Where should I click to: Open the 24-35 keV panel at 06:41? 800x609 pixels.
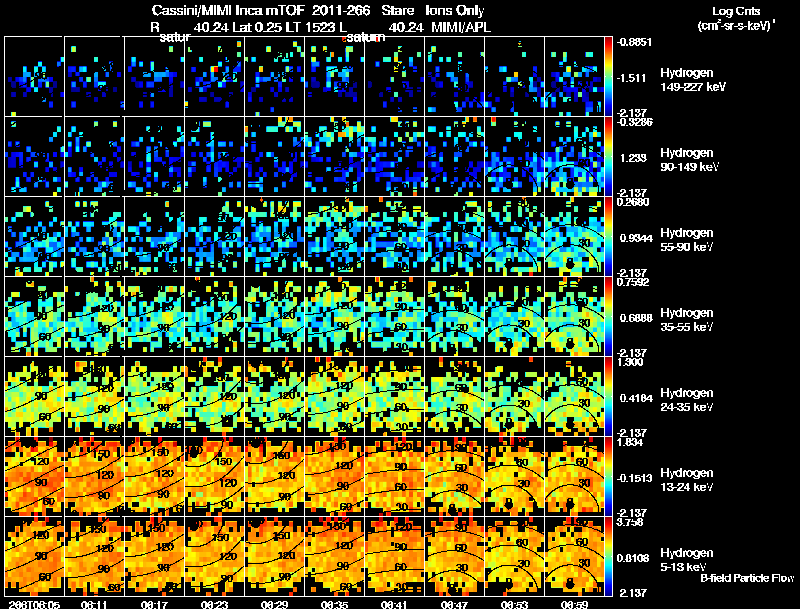394,397
